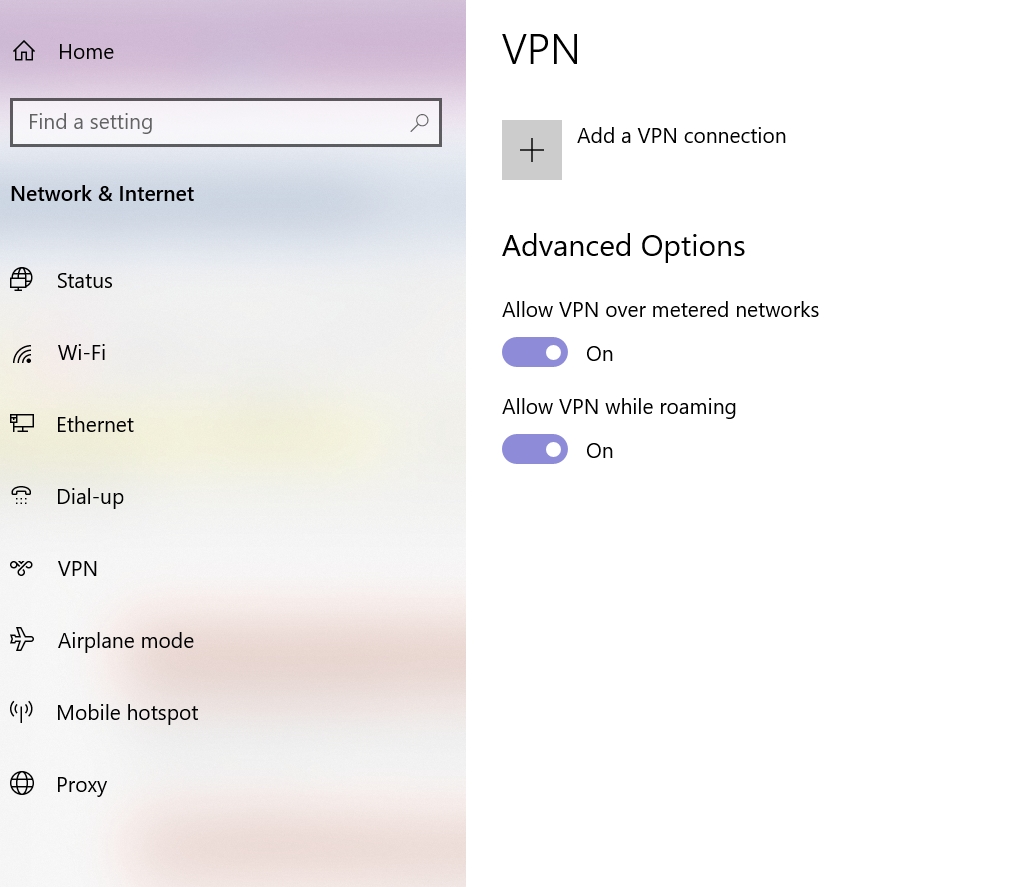The height and width of the screenshot is (887, 1024).
Task: Click the search magnifier icon
Action: tap(419, 122)
